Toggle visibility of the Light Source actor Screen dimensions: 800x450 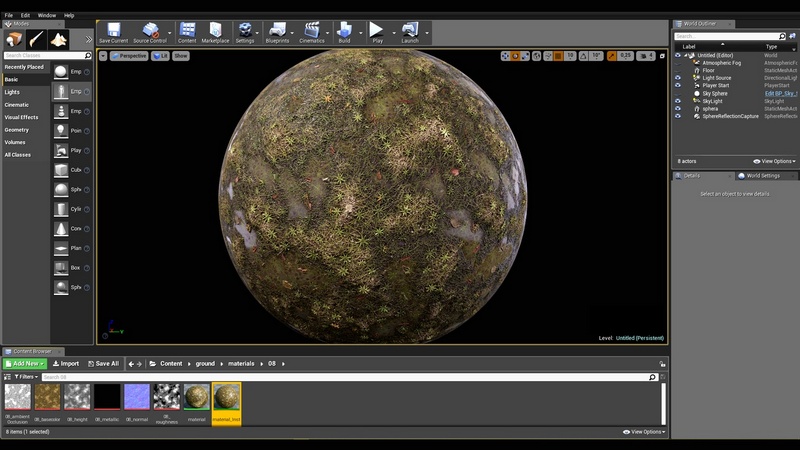tap(678, 78)
